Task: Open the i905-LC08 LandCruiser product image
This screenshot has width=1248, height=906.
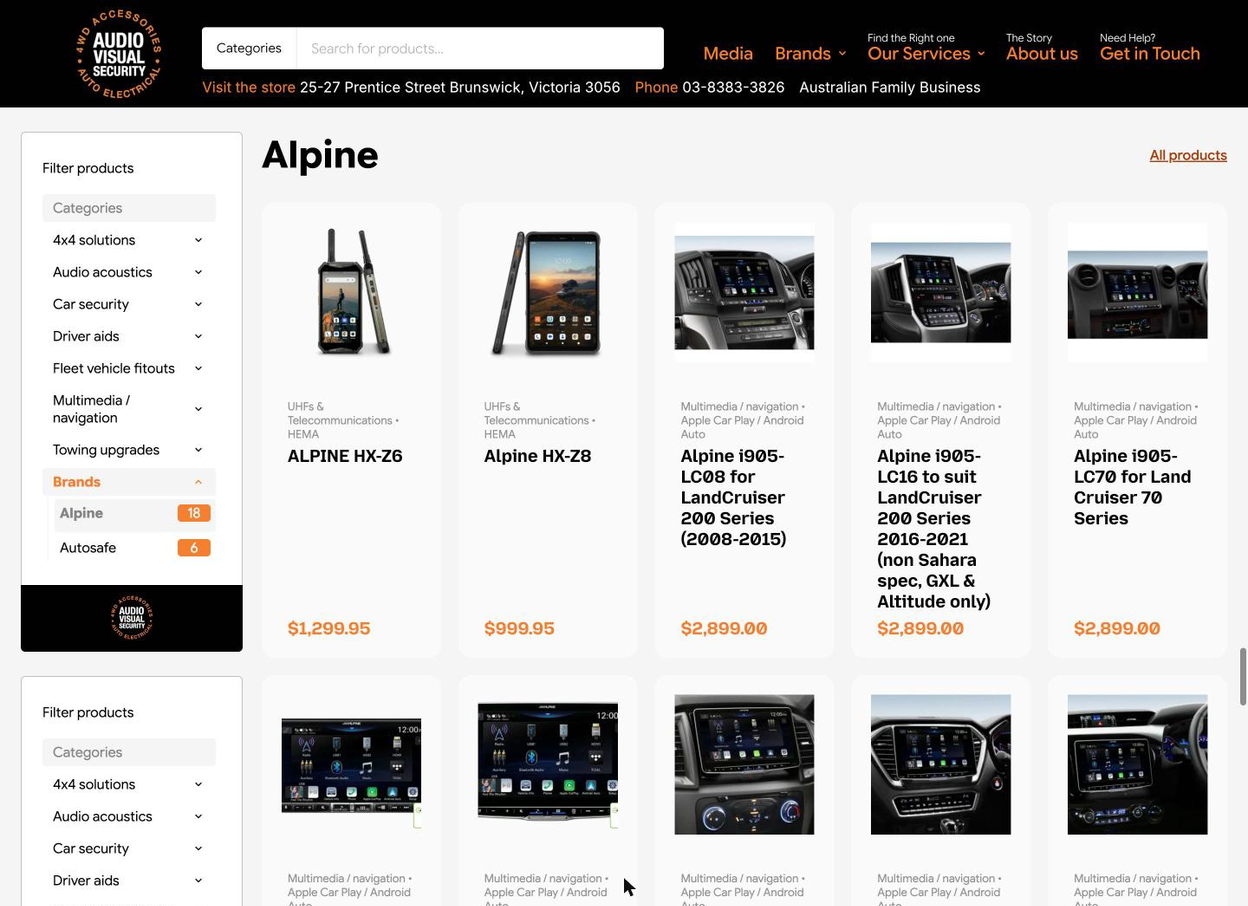Action: click(x=744, y=292)
